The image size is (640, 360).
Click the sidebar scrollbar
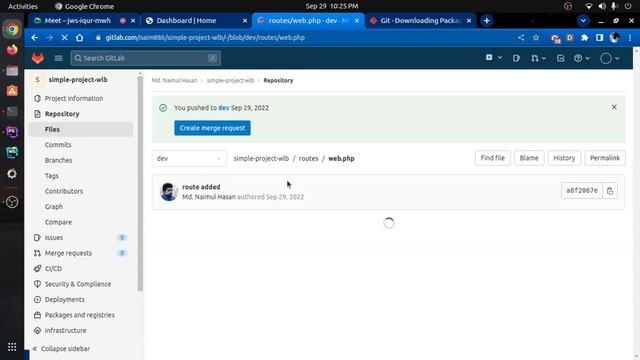[x=140, y=184]
